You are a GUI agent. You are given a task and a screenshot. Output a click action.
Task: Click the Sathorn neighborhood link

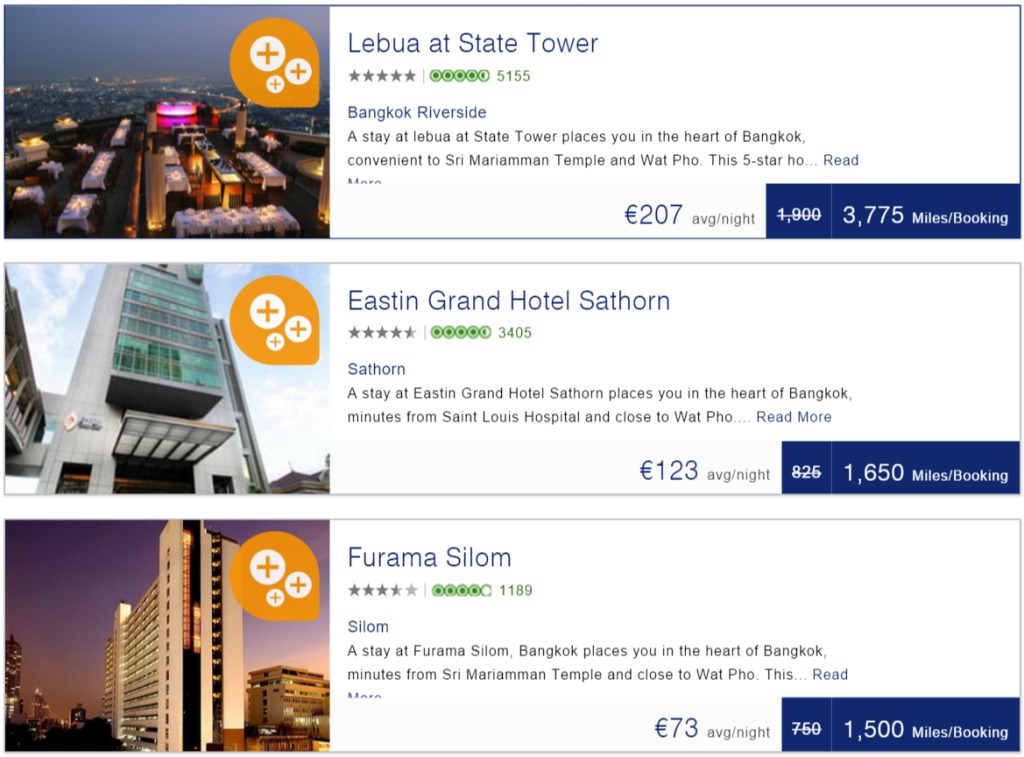click(376, 369)
